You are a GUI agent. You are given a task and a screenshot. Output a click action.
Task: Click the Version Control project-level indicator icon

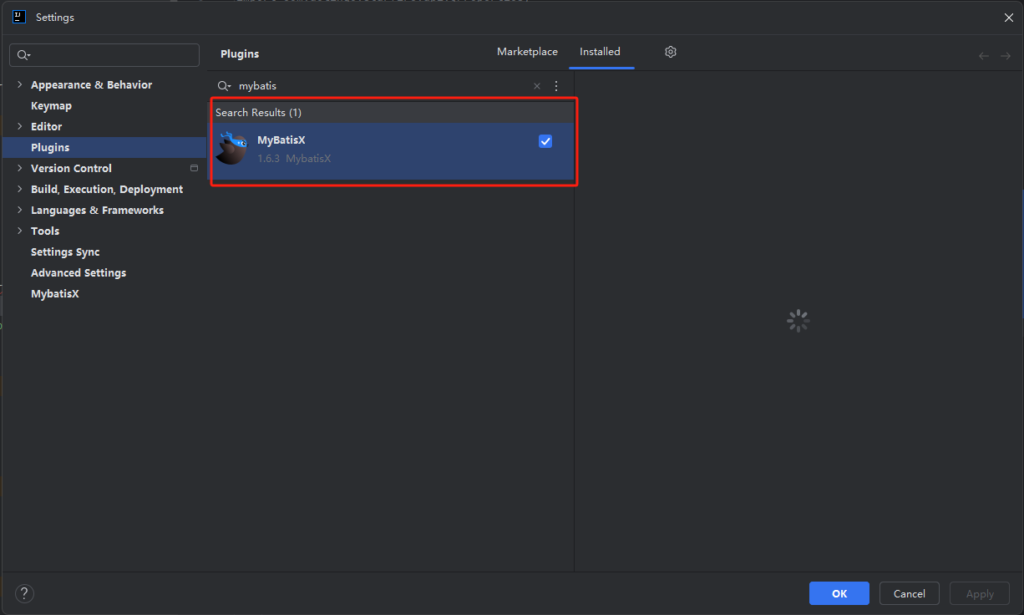pos(194,168)
